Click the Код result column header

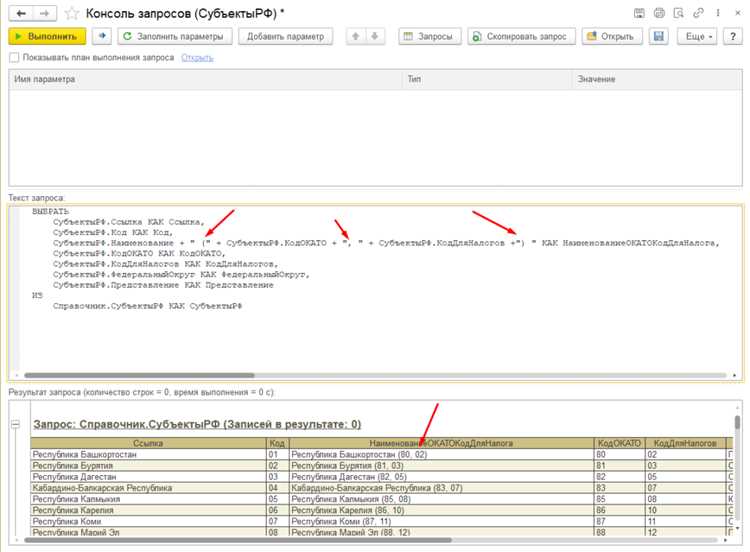[x=278, y=443]
